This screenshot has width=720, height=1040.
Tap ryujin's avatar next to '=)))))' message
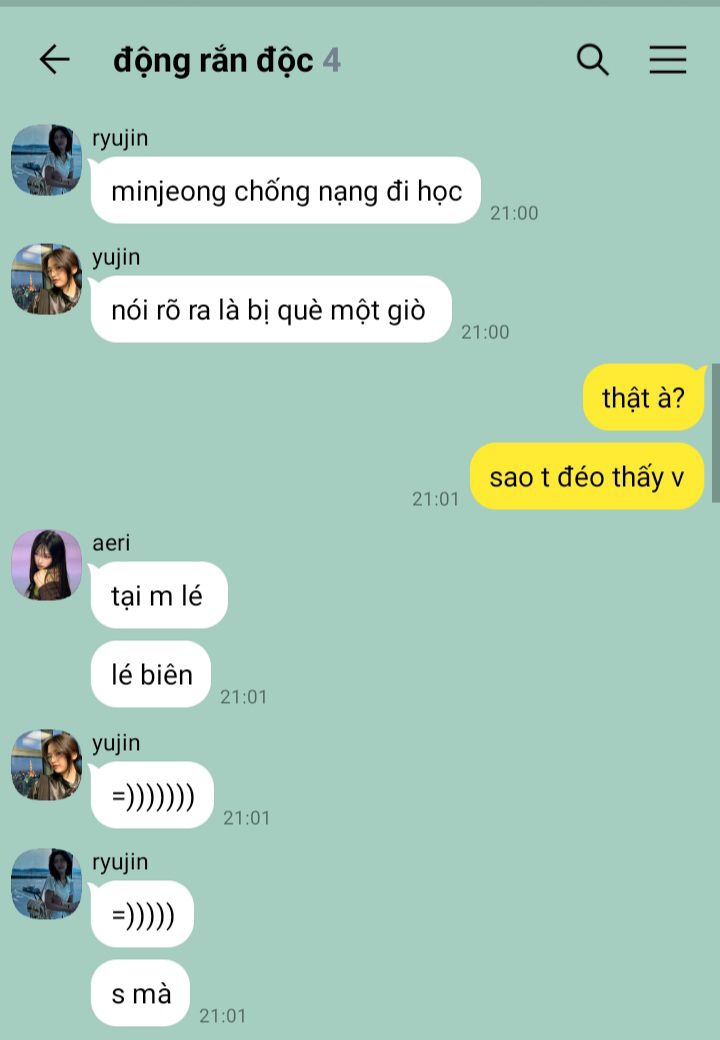(46, 883)
